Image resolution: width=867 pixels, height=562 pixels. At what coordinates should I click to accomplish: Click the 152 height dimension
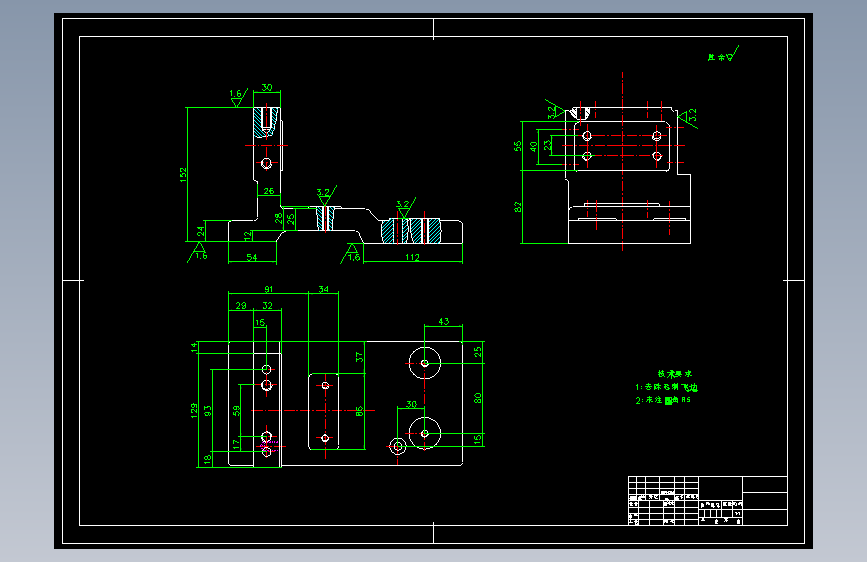(183, 175)
